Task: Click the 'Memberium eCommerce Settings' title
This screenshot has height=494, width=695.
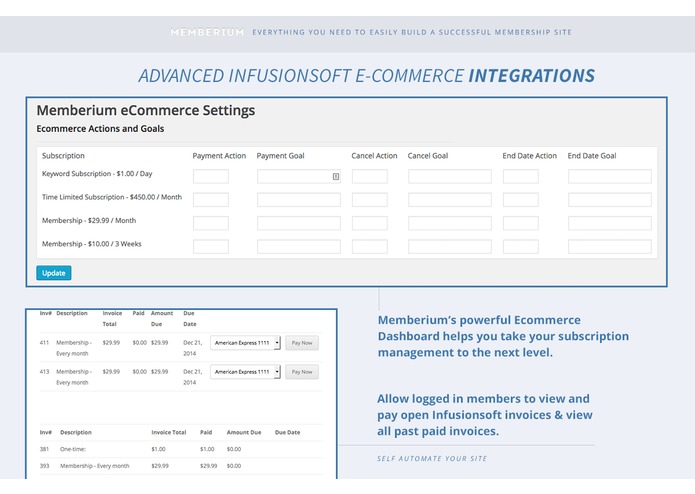Action: (x=146, y=110)
